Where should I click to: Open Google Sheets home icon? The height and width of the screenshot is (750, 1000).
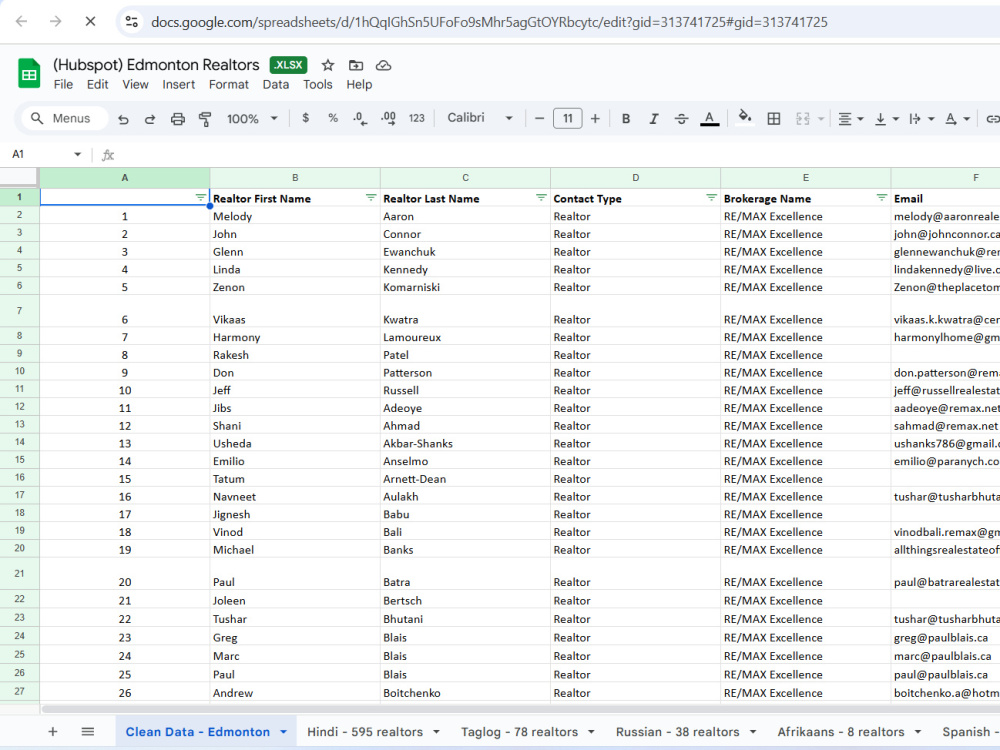tap(29, 74)
